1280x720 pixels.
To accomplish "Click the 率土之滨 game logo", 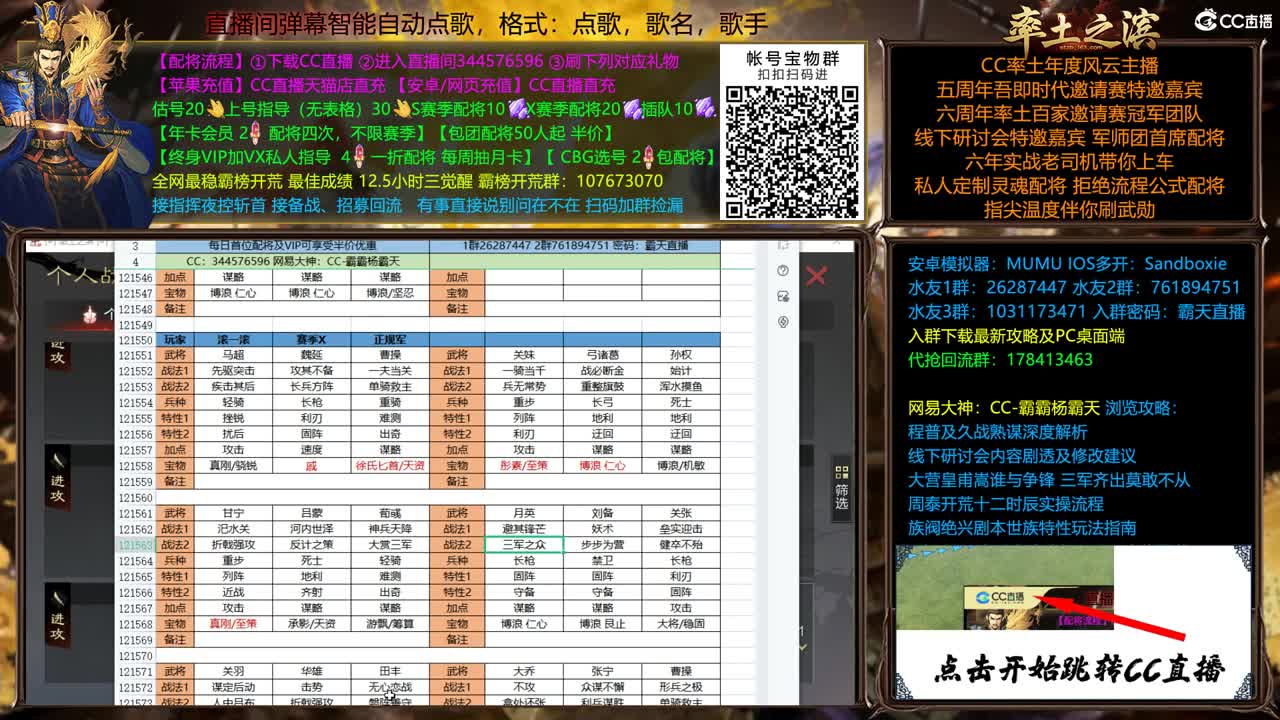I will click(1081, 28).
